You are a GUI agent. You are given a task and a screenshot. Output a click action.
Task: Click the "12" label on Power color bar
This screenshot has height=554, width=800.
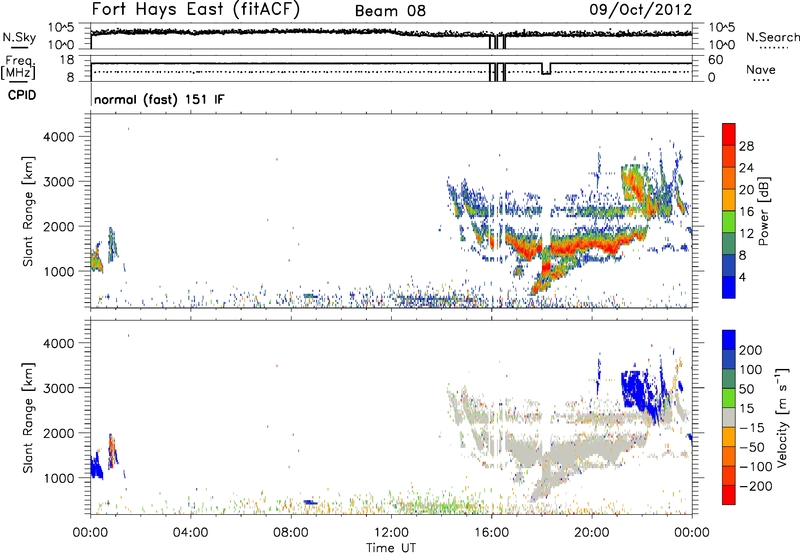tap(746, 233)
